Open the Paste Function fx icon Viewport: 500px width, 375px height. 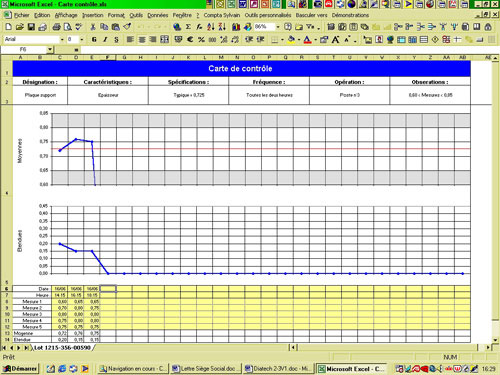199,27
